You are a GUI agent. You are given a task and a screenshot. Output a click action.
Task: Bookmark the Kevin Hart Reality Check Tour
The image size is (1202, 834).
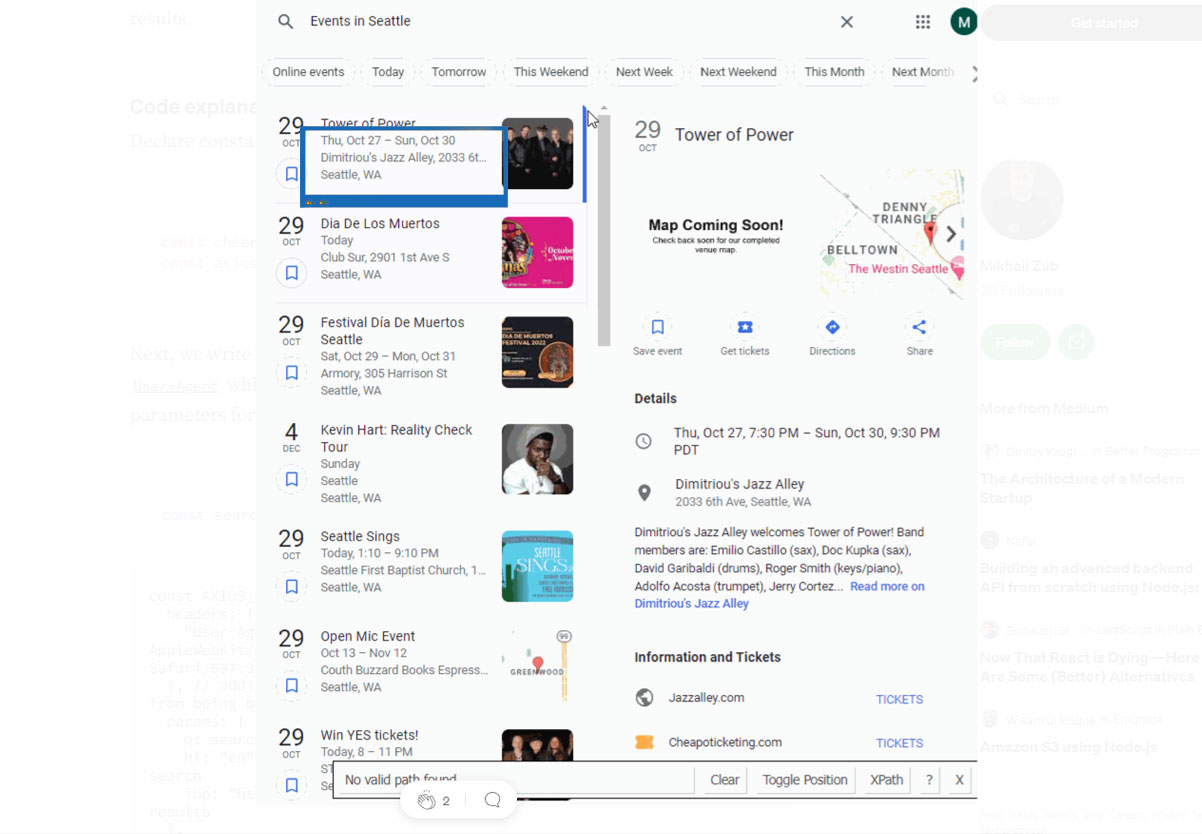point(291,480)
